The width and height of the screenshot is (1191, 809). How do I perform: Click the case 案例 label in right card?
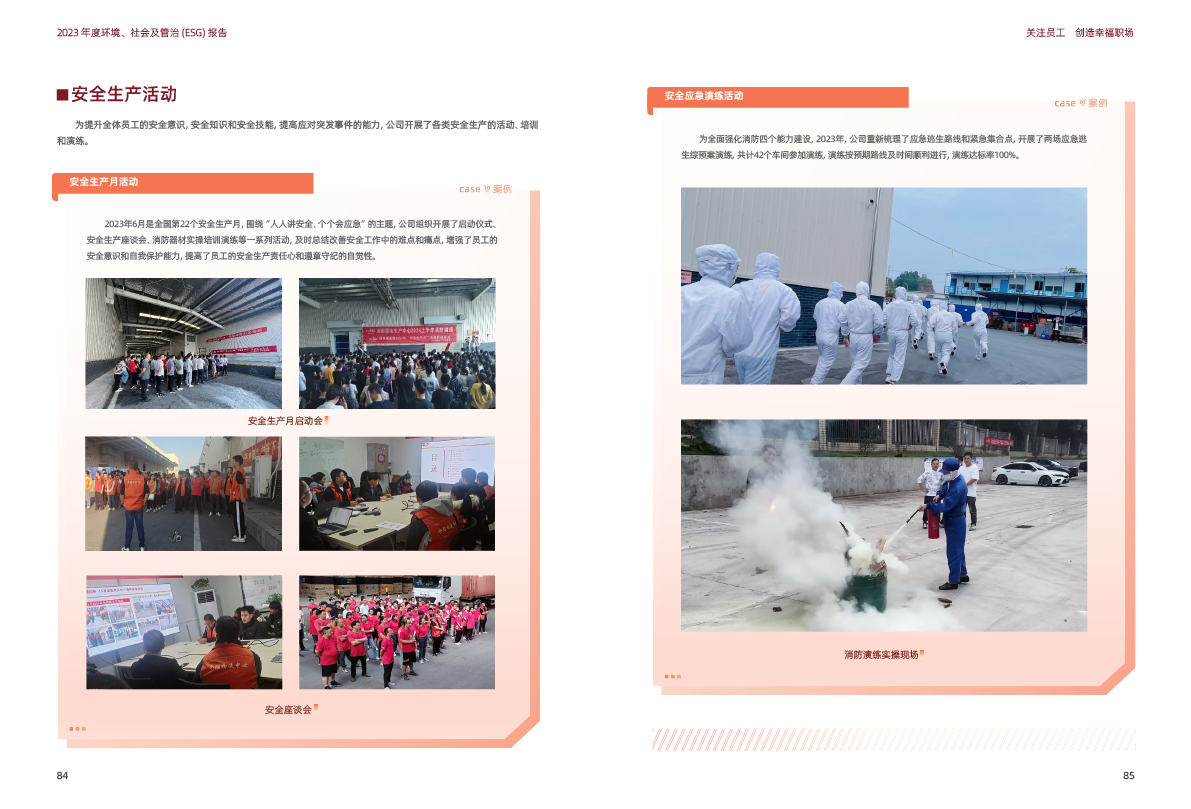[x=1080, y=103]
